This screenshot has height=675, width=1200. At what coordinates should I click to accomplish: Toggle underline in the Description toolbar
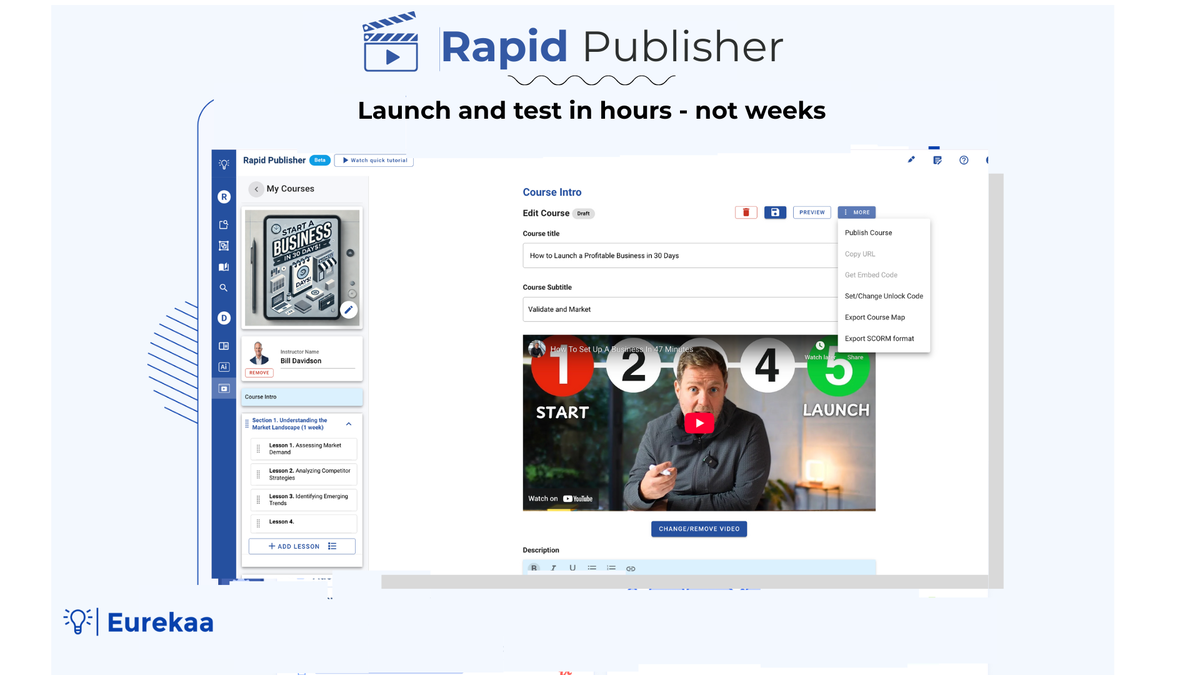tap(572, 567)
